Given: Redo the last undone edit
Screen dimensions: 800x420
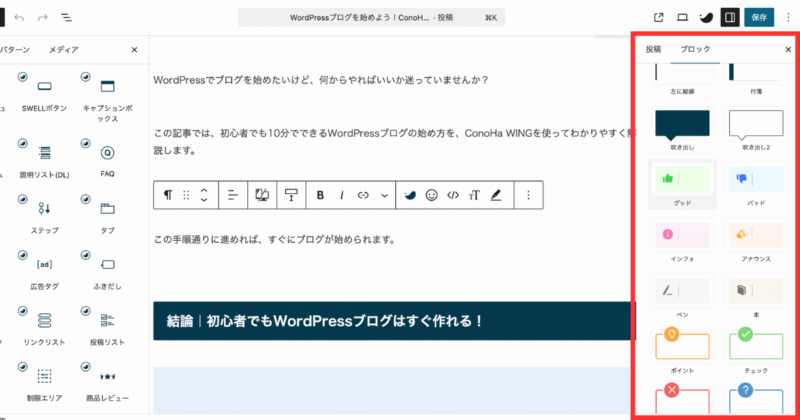Looking at the screenshot, I should tap(43, 18).
